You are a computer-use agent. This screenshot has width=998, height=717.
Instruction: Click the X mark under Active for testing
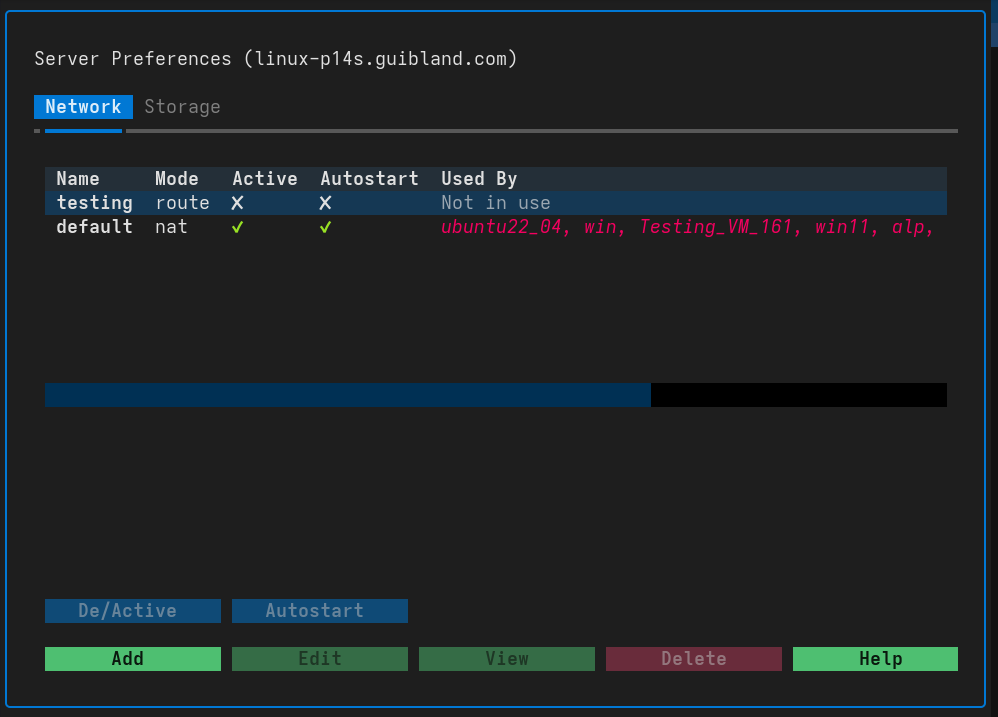point(237,203)
